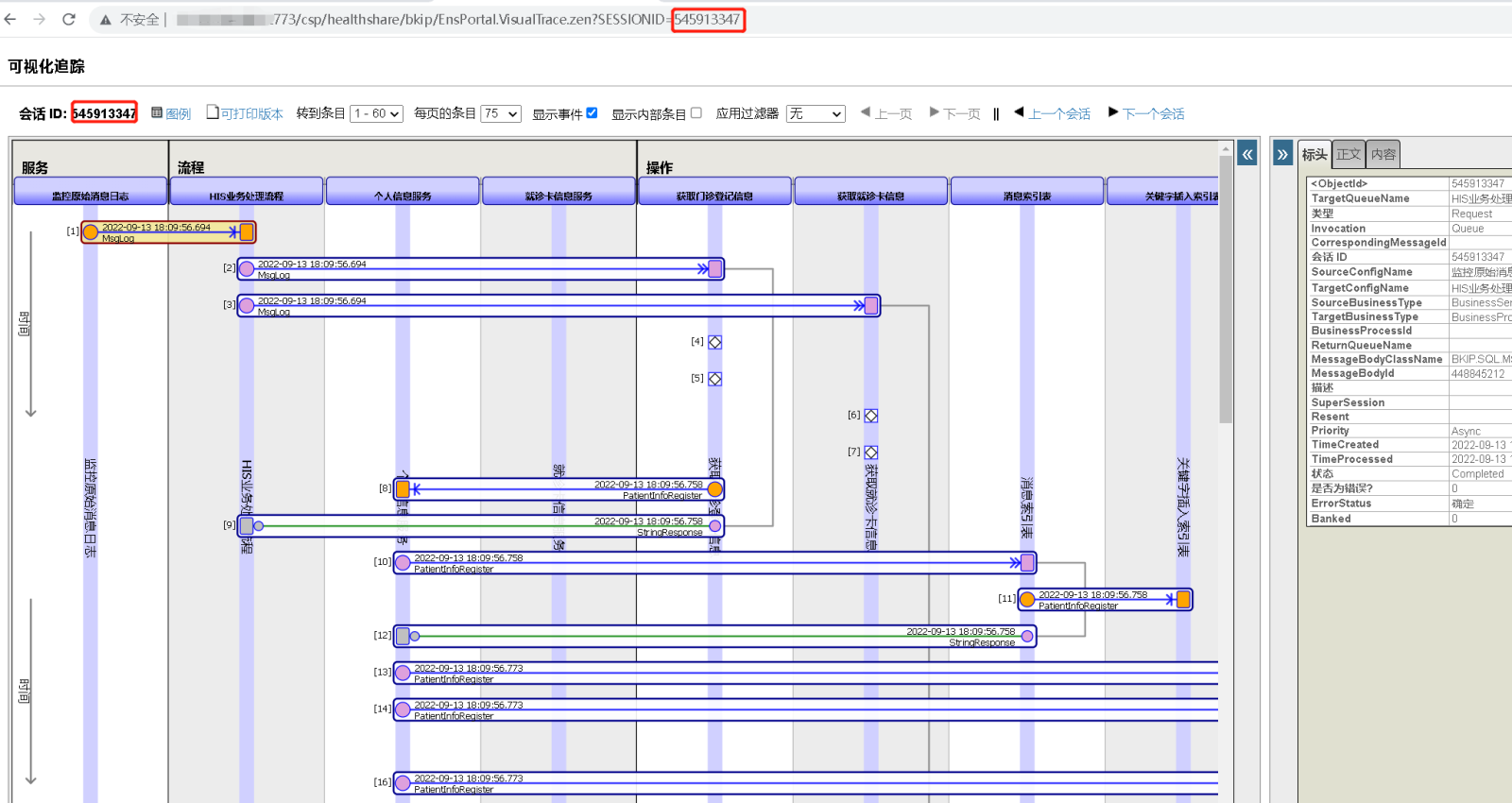Click the » details panel expand button
Screen dimensions: 1512x803
point(1282,154)
